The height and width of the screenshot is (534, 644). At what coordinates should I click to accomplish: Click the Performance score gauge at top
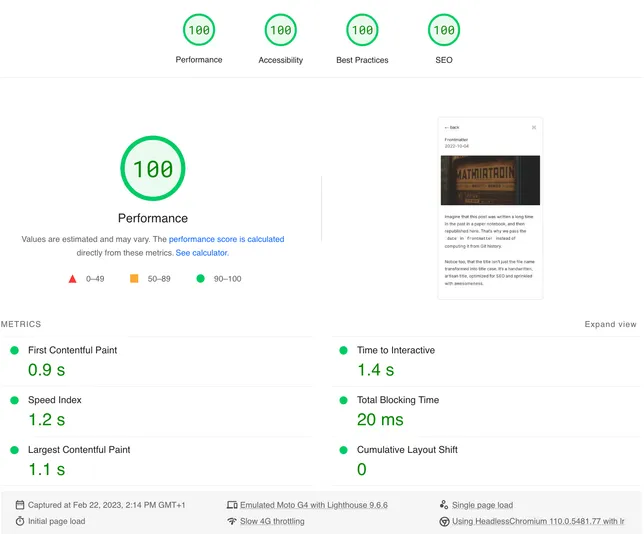click(x=199, y=30)
